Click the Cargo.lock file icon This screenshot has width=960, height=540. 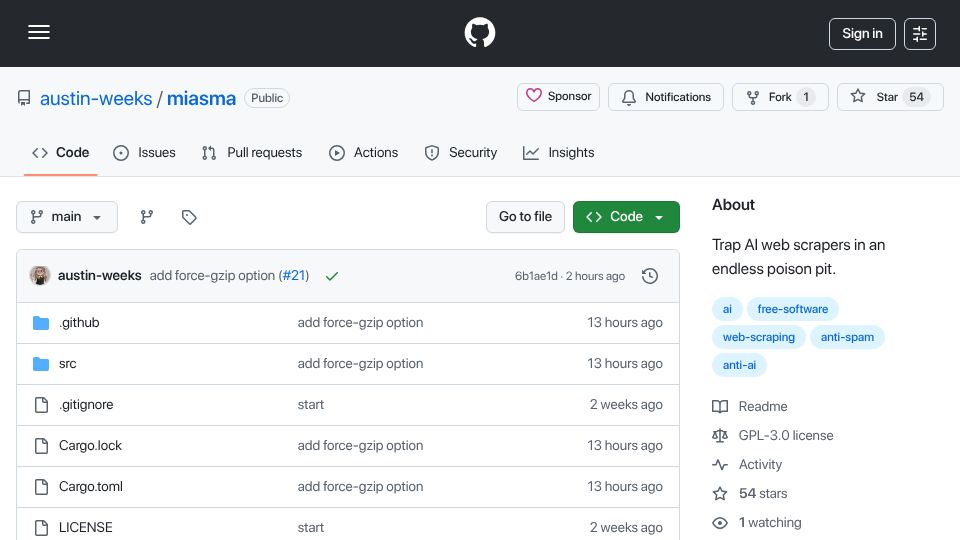pos(41,446)
